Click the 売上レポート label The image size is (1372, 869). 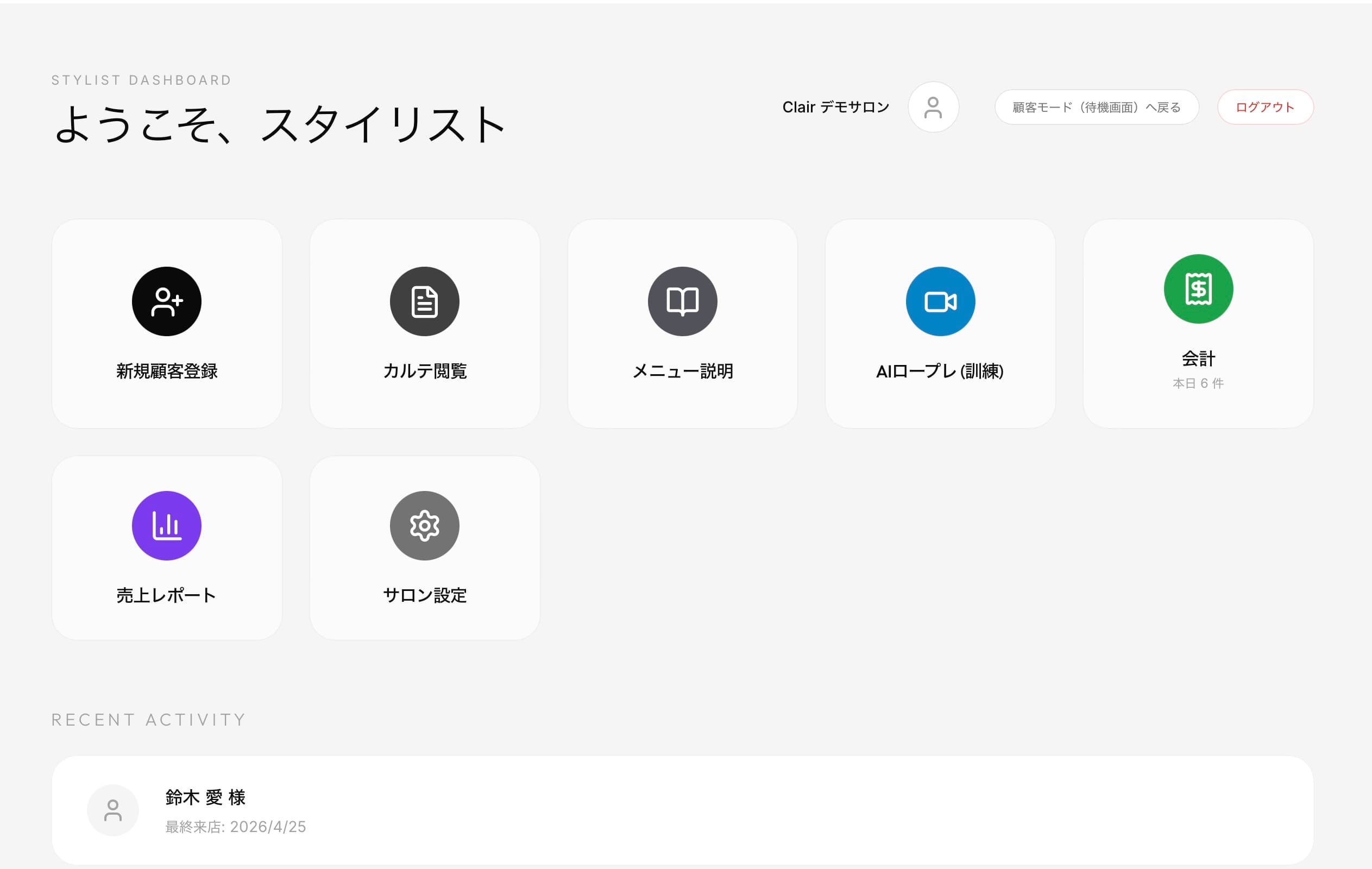tap(166, 595)
